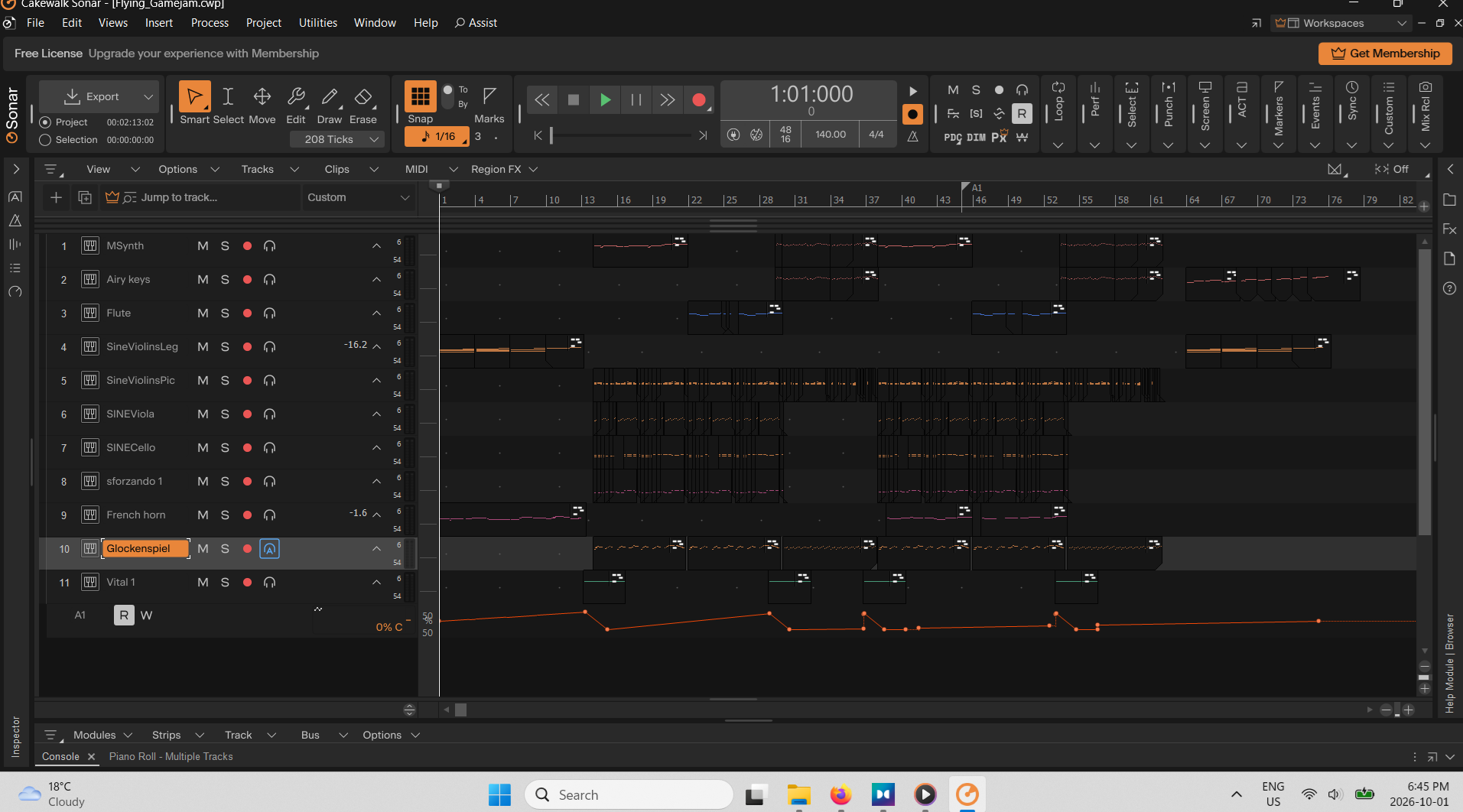Image resolution: width=1463 pixels, height=812 pixels.
Task: Select the Smart tool
Action: 194,97
